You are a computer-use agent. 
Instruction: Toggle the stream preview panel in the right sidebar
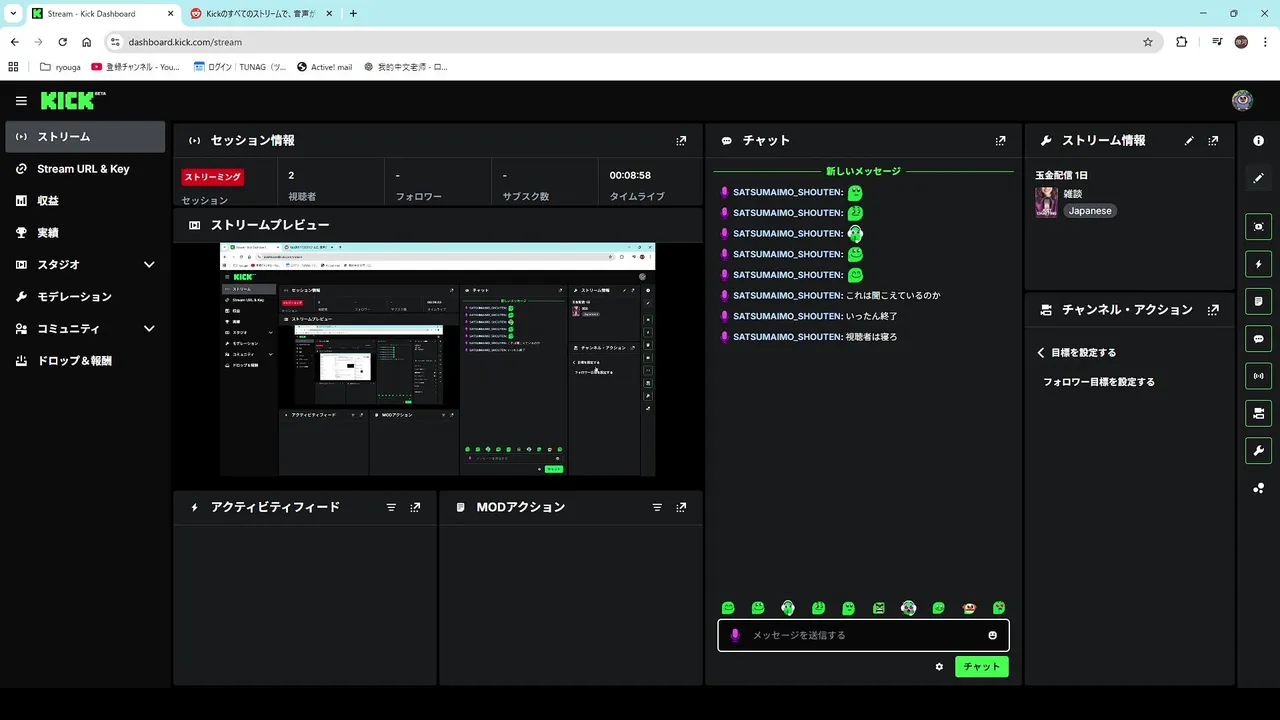pyautogui.click(x=1258, y=227)
